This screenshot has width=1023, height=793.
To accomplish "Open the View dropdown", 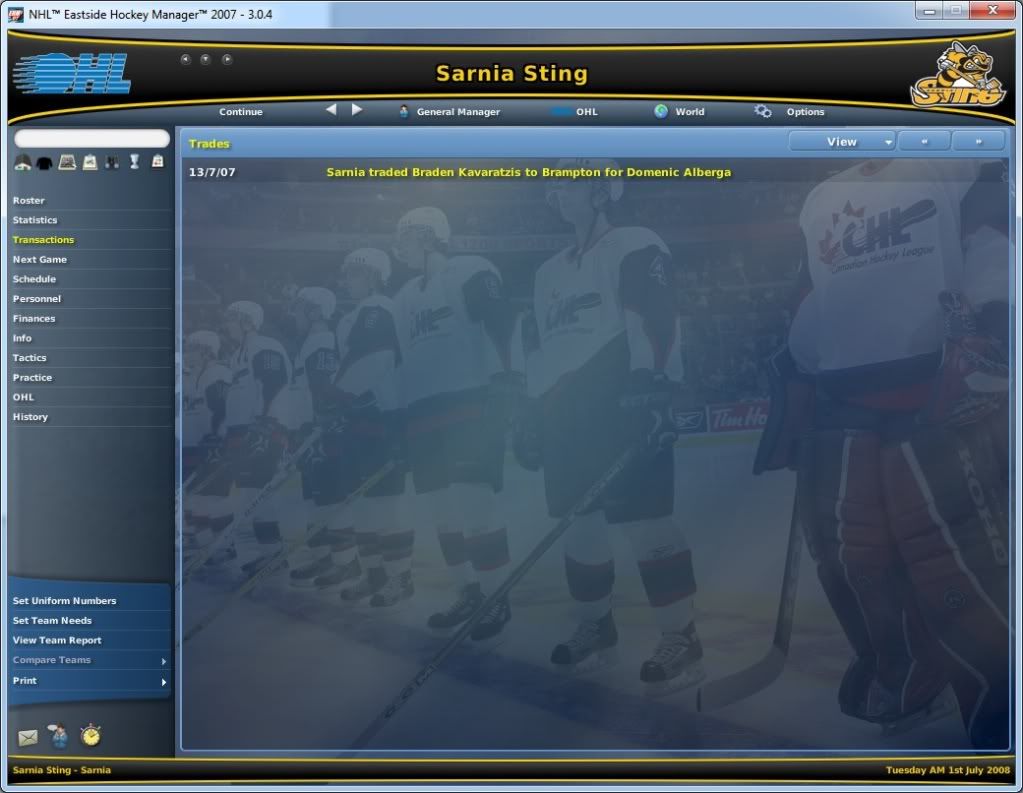I will click(842, 142).
